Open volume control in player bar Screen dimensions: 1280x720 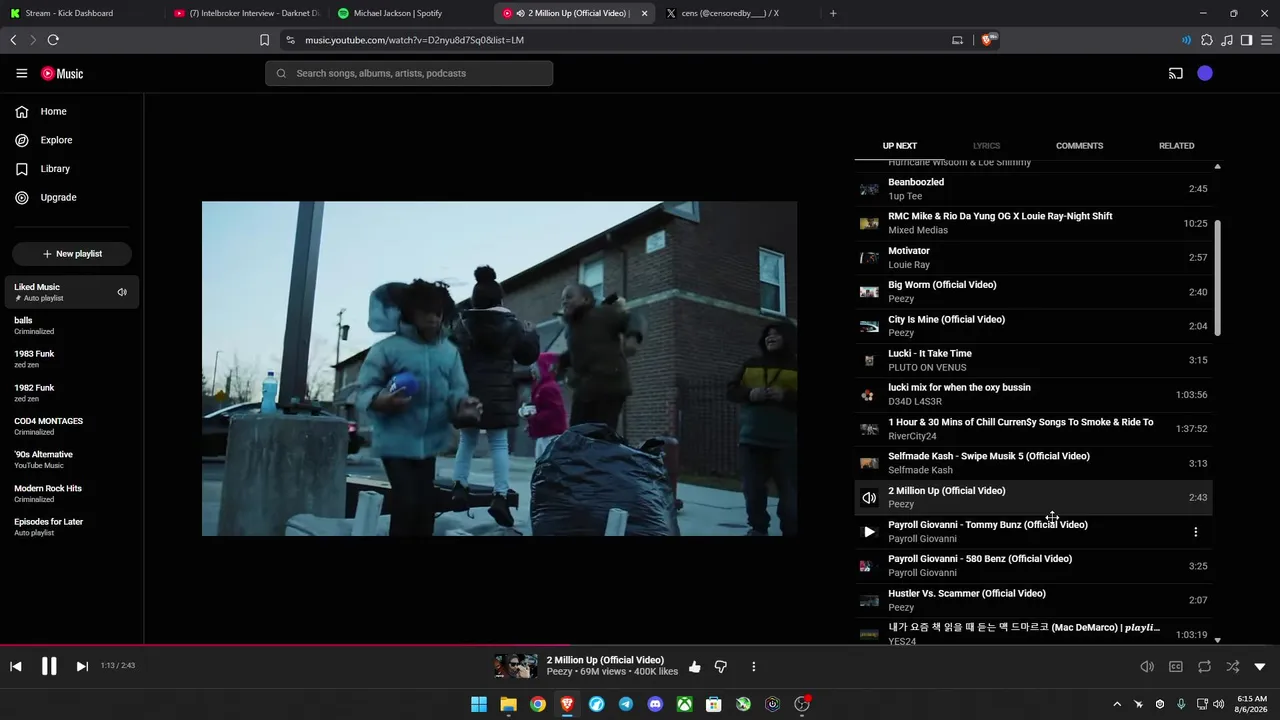click(x=1147, y=667)
